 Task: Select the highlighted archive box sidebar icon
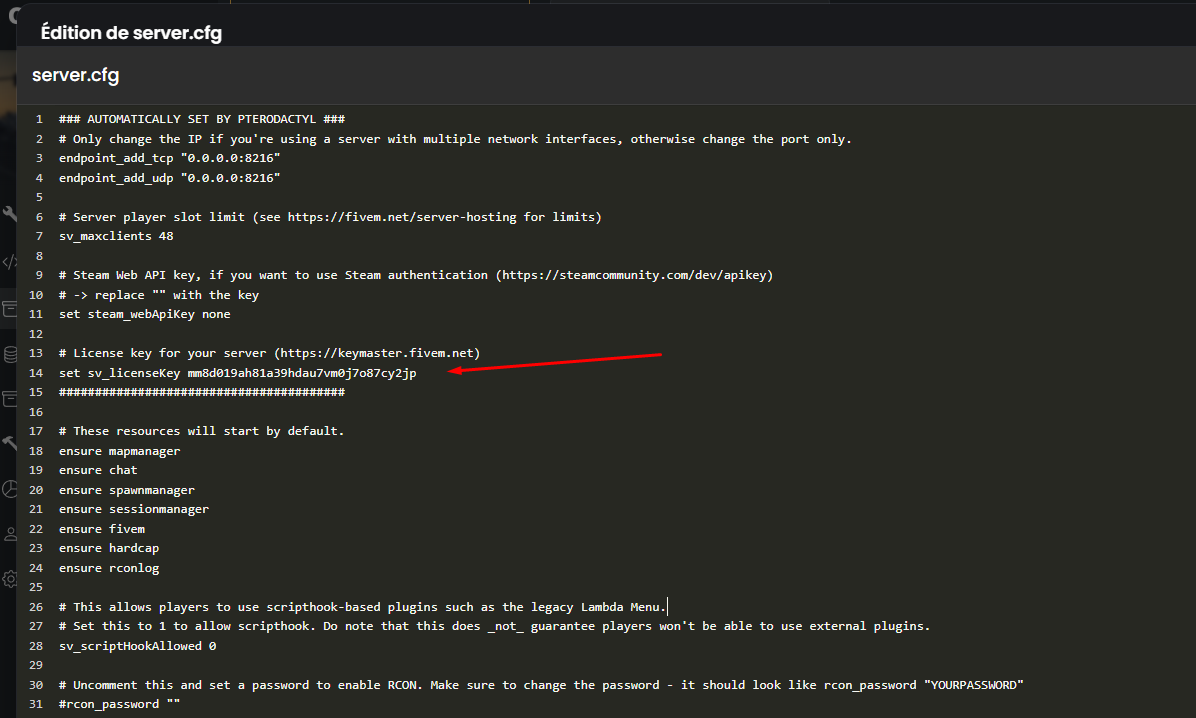[9, 309]
